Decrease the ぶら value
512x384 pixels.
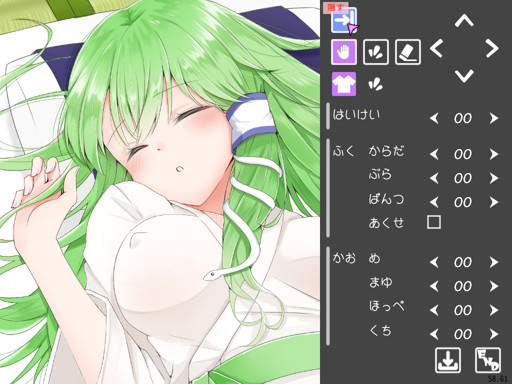(x=434, y=178)
